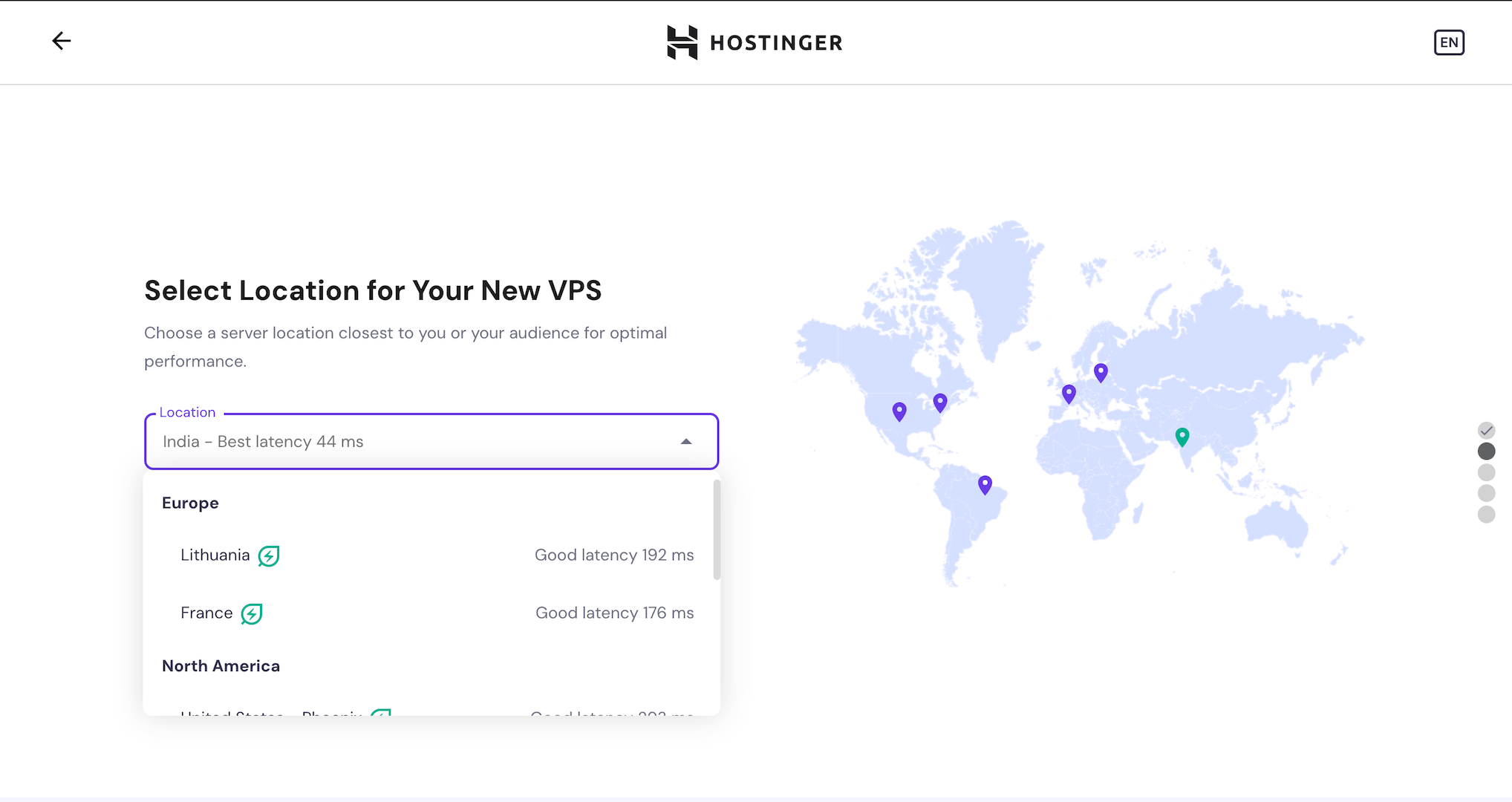Click the Hostinger logo

(x=755, y=42)
